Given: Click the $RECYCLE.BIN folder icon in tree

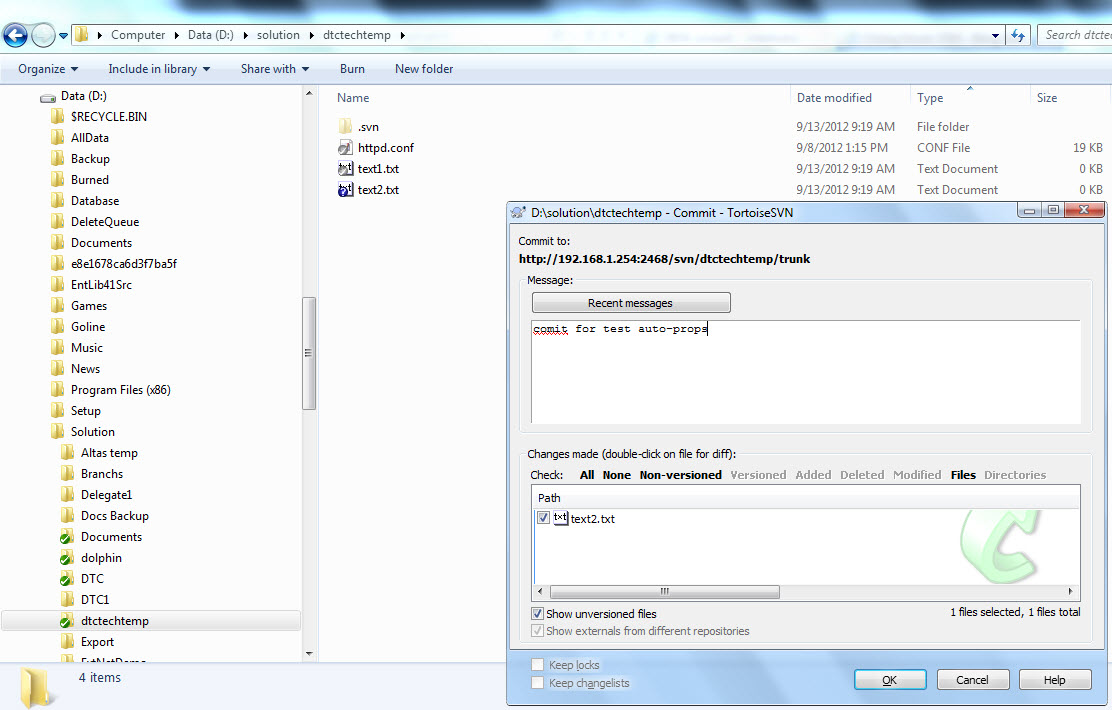Looking at the screenshot, I should point(58,116).
